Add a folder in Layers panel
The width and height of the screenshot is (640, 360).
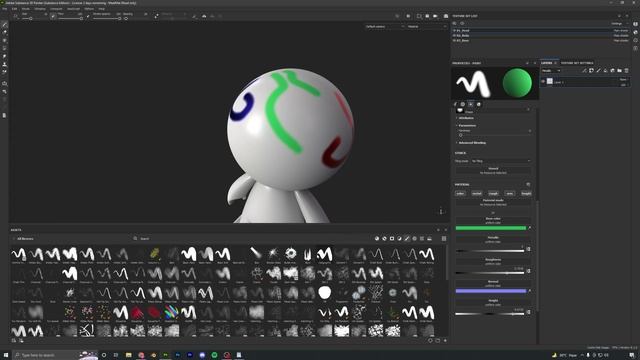click(619, 71)
